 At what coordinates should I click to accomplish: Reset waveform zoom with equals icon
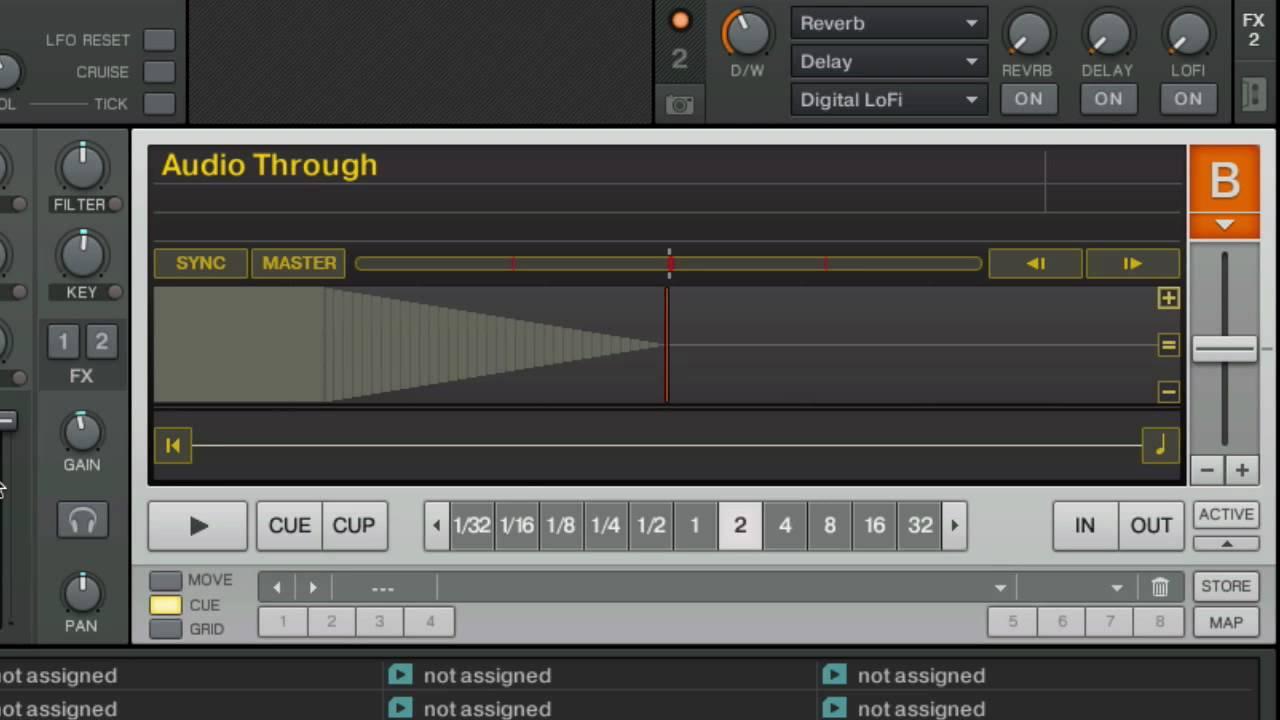pyautogui.click(x=1168, y=345)
